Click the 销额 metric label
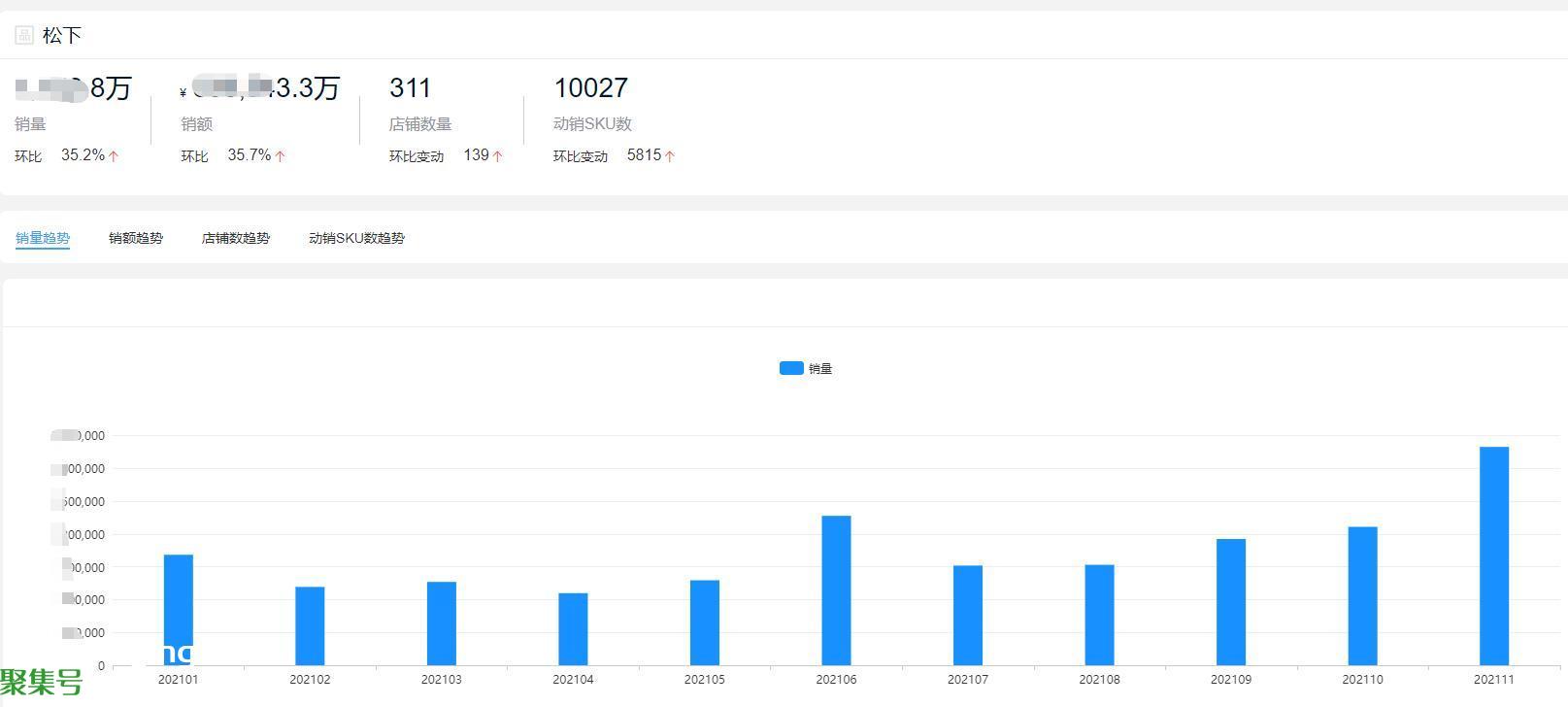 (x=196, y=124)
